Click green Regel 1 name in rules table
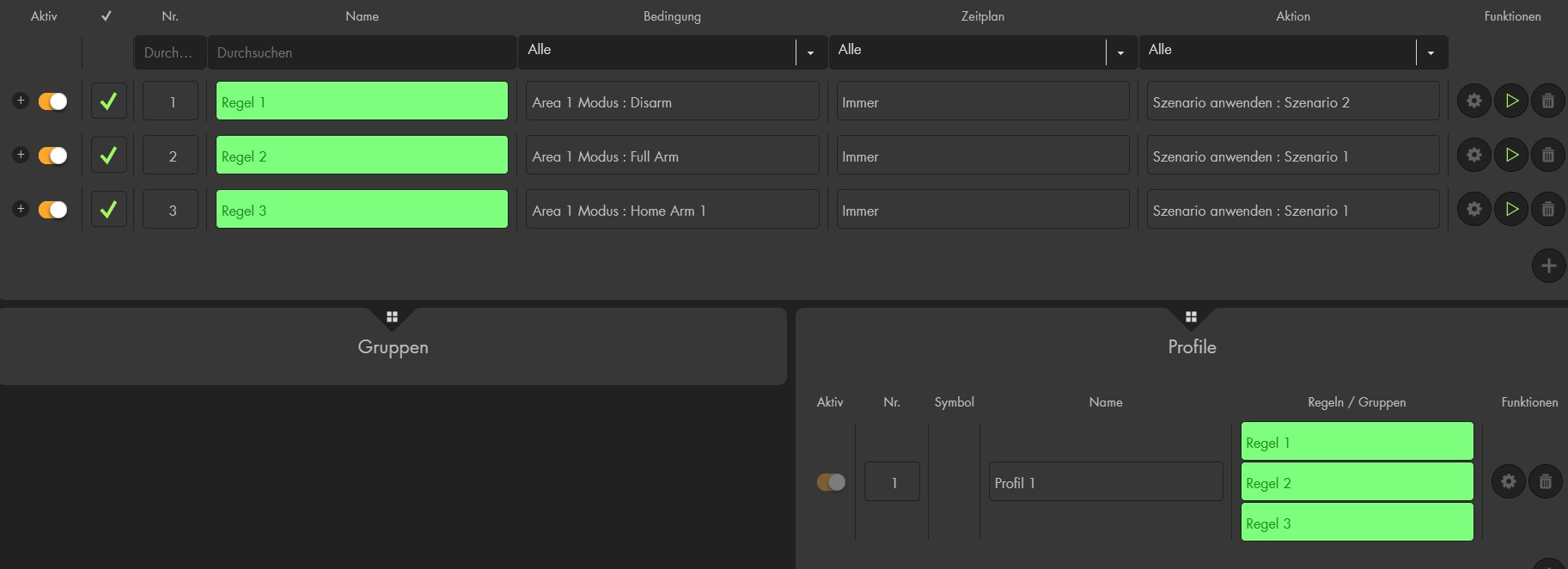 (x=361, y=101)
